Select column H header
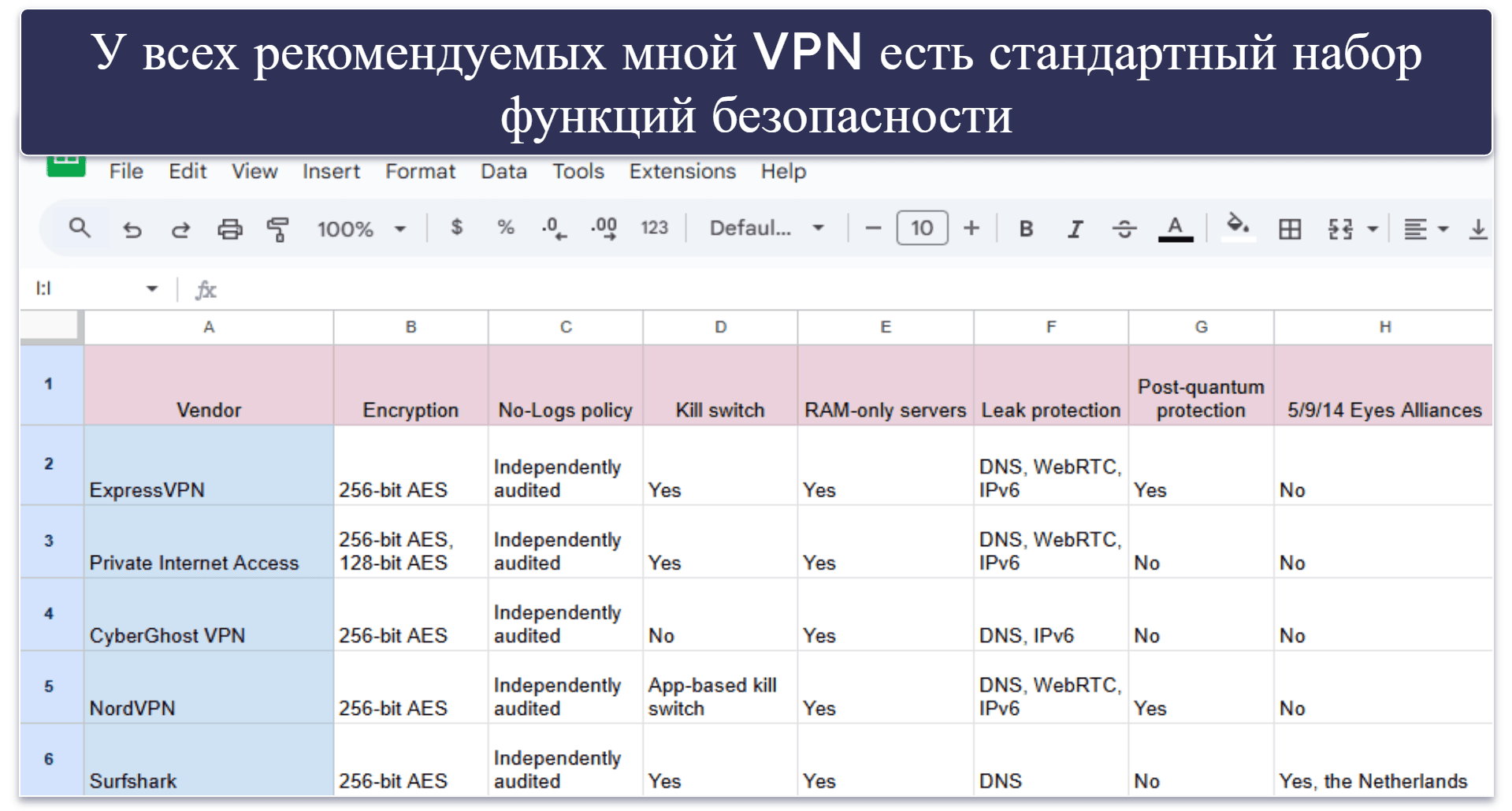The image size is (1512, 811). tap(1384, 327)
